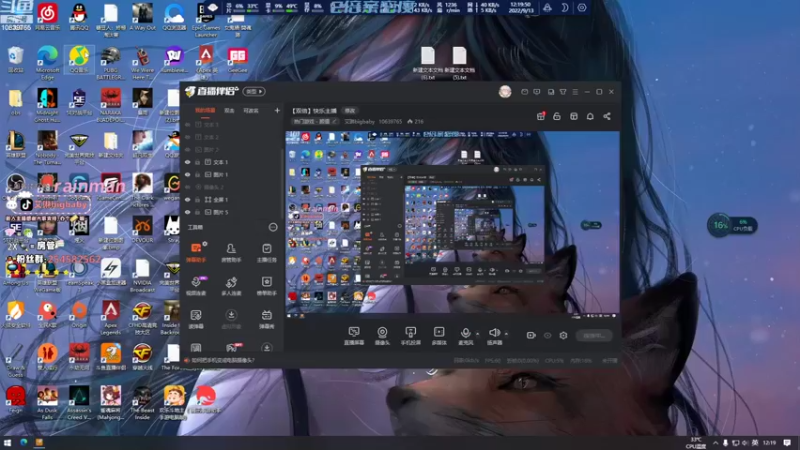Add 手机投屏 phone casting source
The height and width of the screenshot is (450, 800).
410,336
